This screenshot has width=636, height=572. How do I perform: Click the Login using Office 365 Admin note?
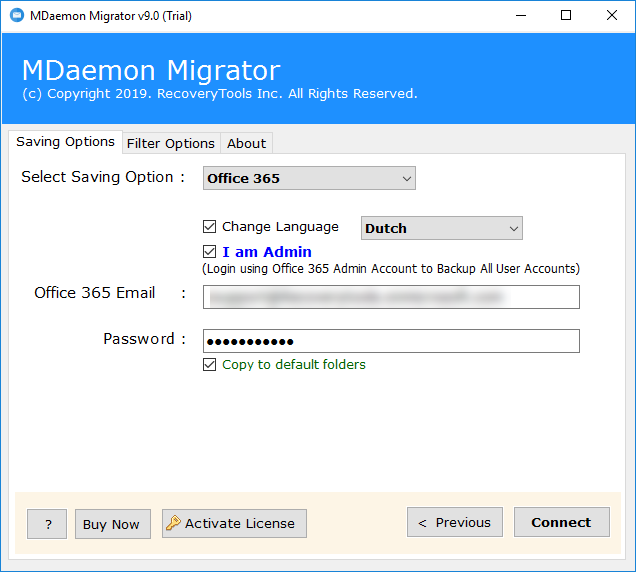click(391, 269)
